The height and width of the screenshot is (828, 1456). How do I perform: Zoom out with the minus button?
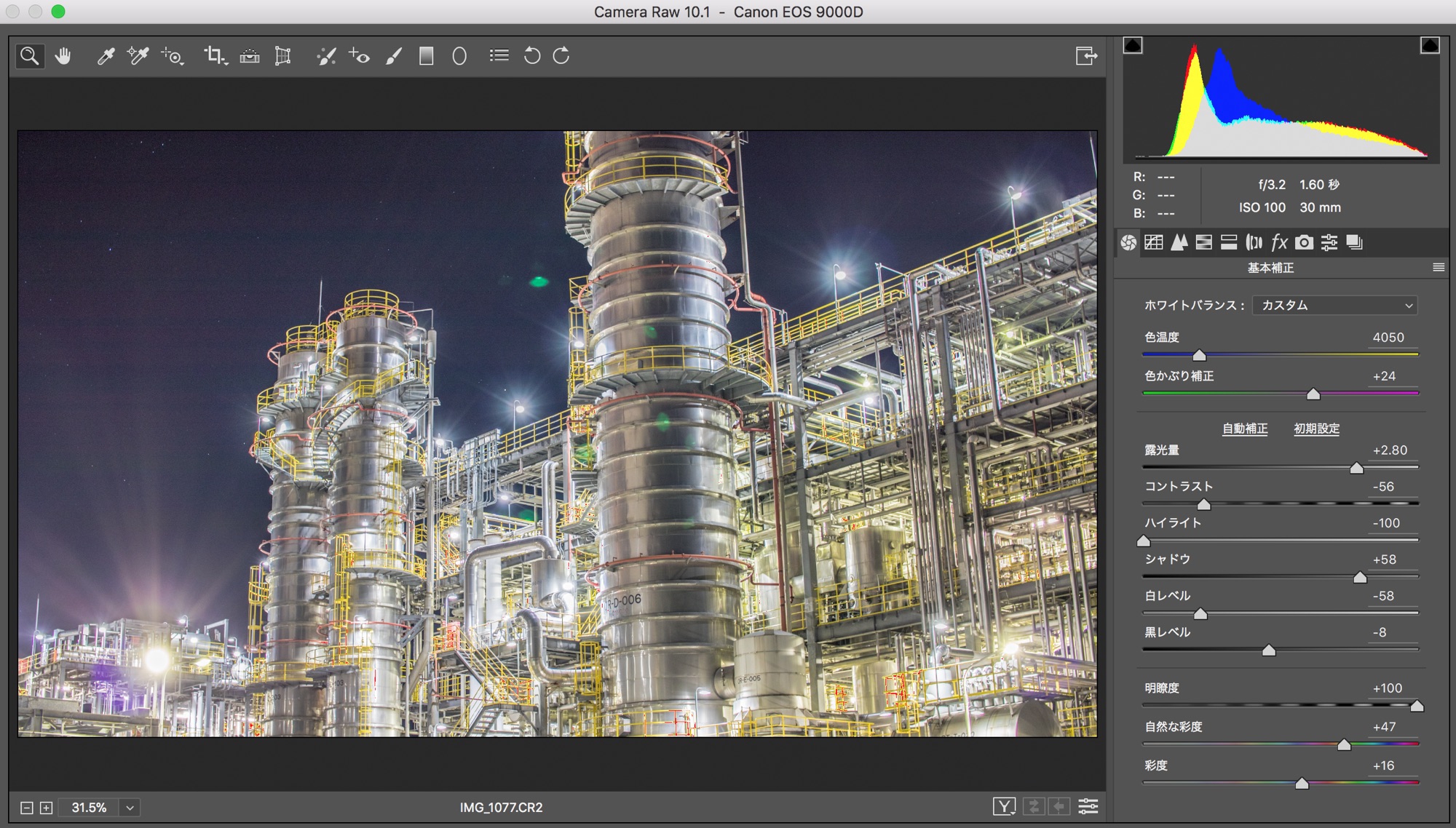point(26,808)
